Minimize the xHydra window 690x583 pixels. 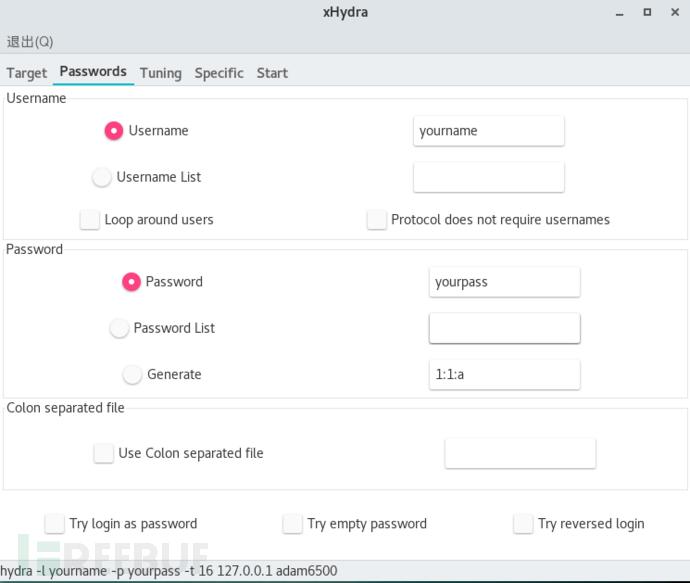tap(620, 13)
